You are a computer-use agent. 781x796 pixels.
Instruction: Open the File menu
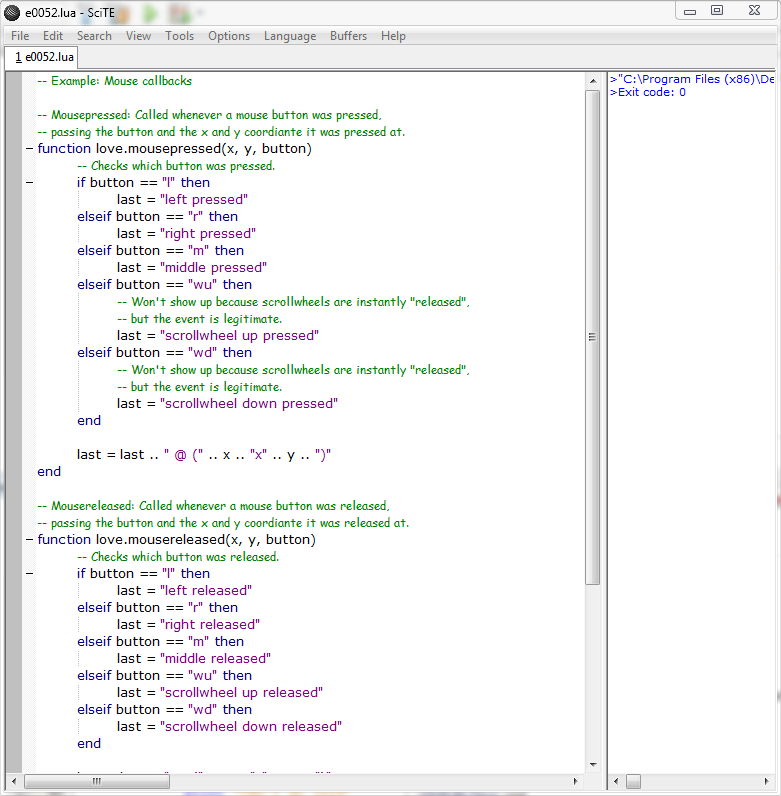pos(20,36)
